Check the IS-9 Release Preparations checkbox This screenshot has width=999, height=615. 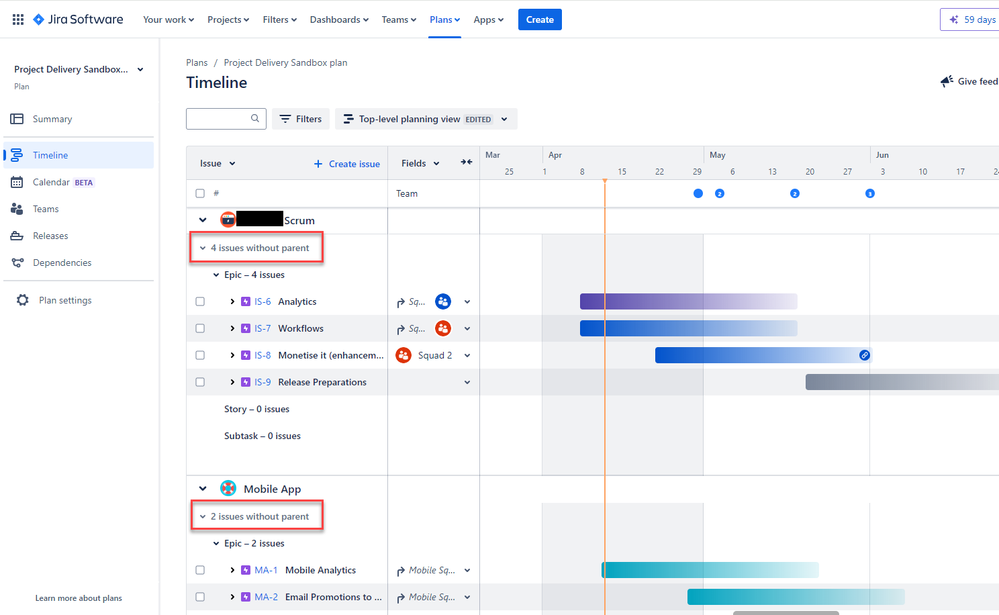200,382
